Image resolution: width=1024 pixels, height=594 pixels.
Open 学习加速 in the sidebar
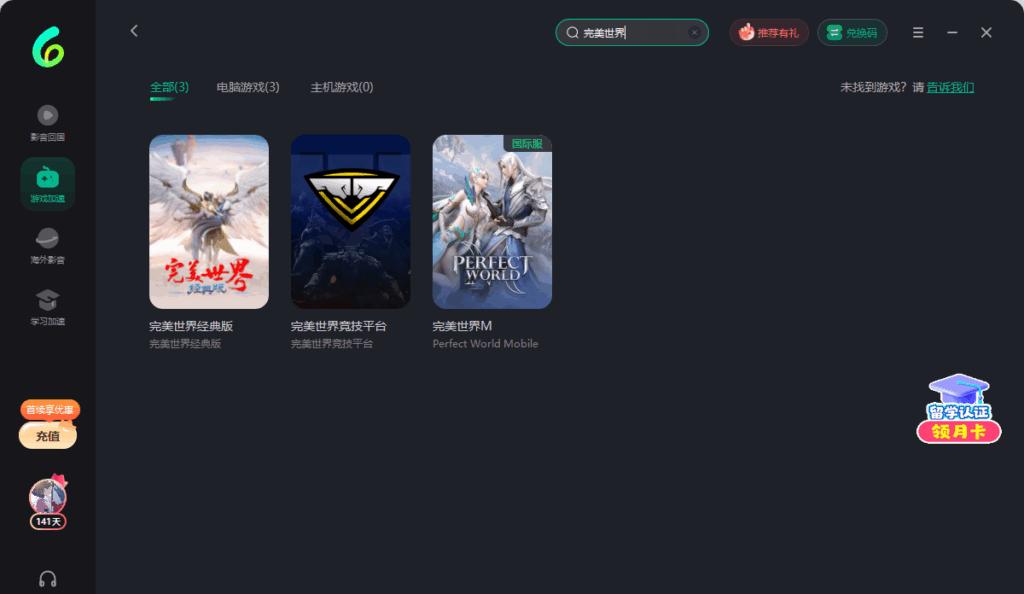coord(48,307)
